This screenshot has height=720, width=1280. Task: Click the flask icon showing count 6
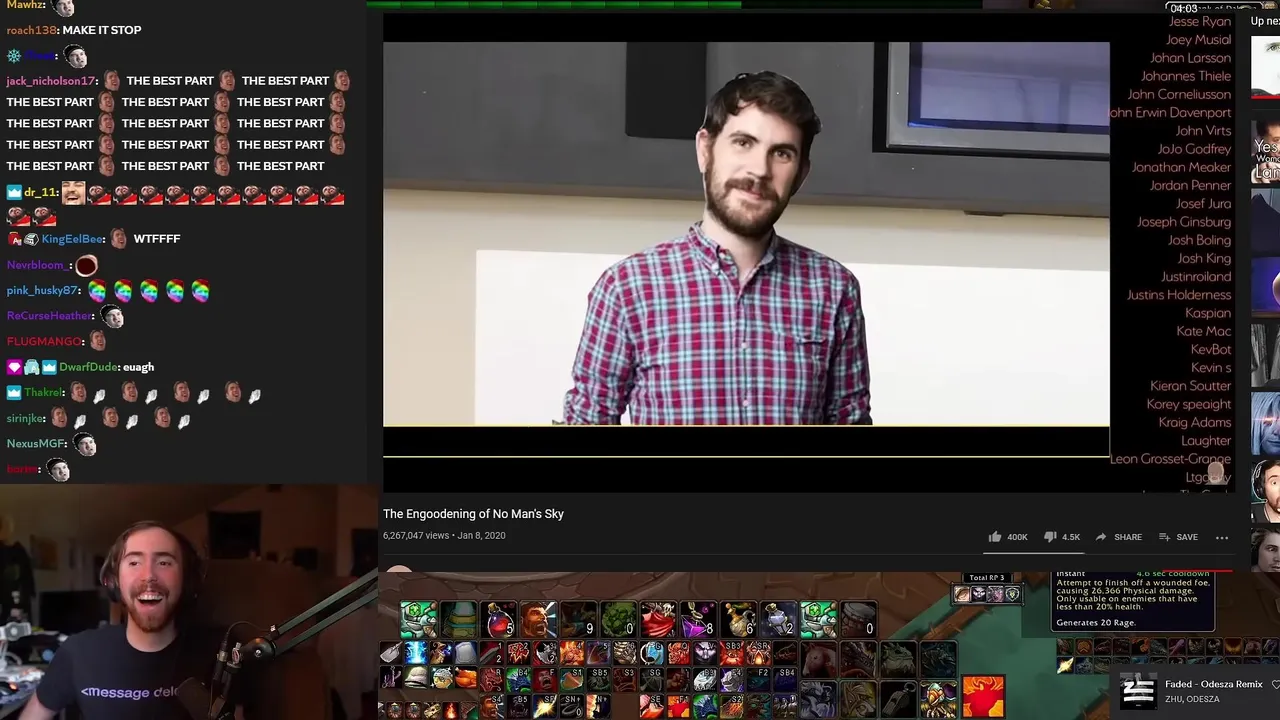click(739, 619)
